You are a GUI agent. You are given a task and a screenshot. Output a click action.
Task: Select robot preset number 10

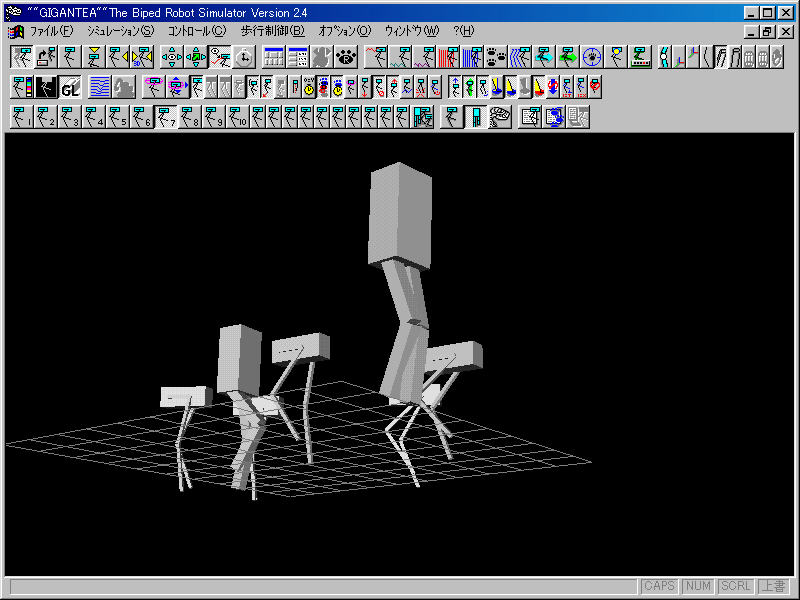tap(238, 117)
